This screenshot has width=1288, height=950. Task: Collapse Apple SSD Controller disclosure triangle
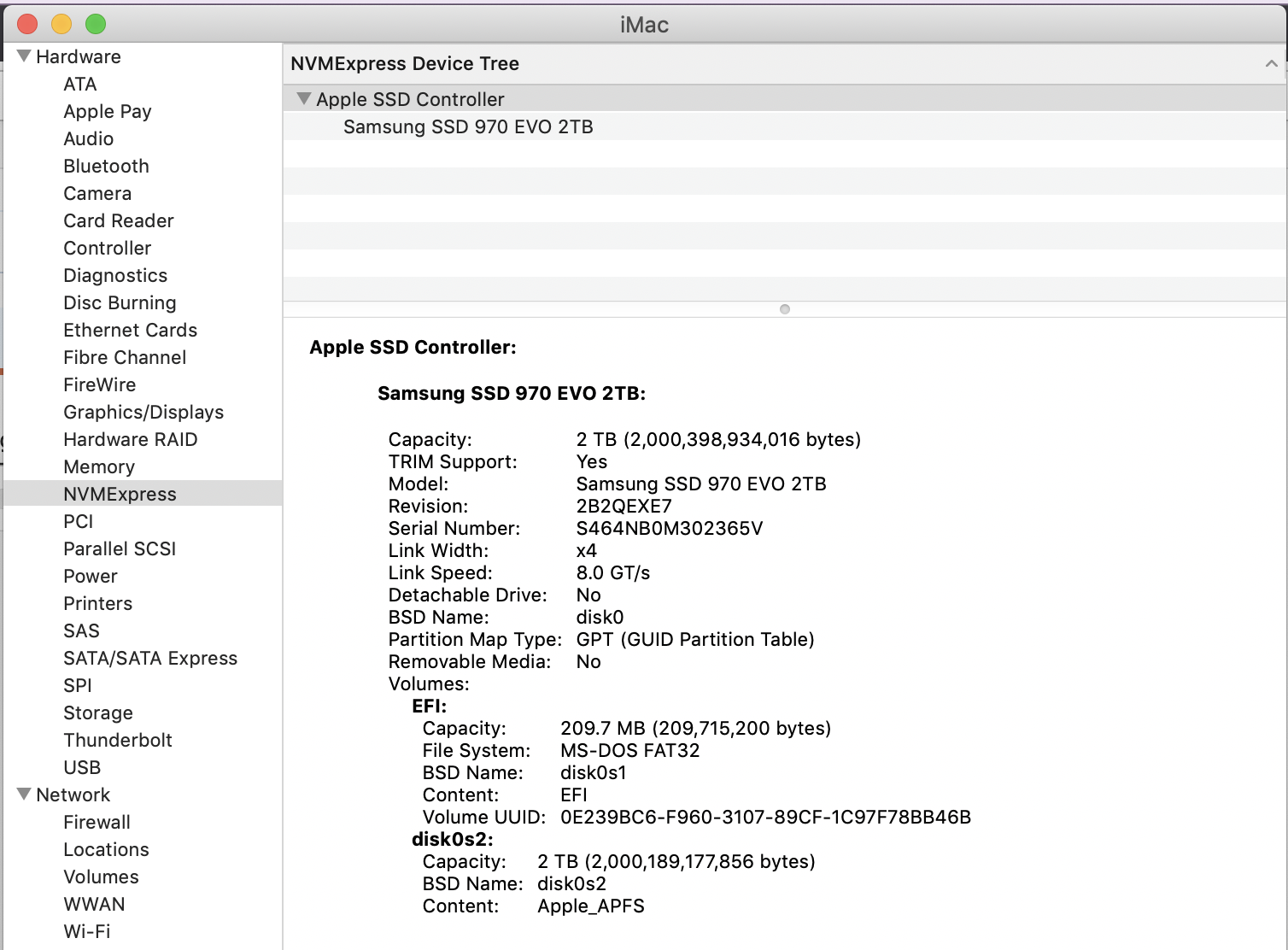coord(303,99)
